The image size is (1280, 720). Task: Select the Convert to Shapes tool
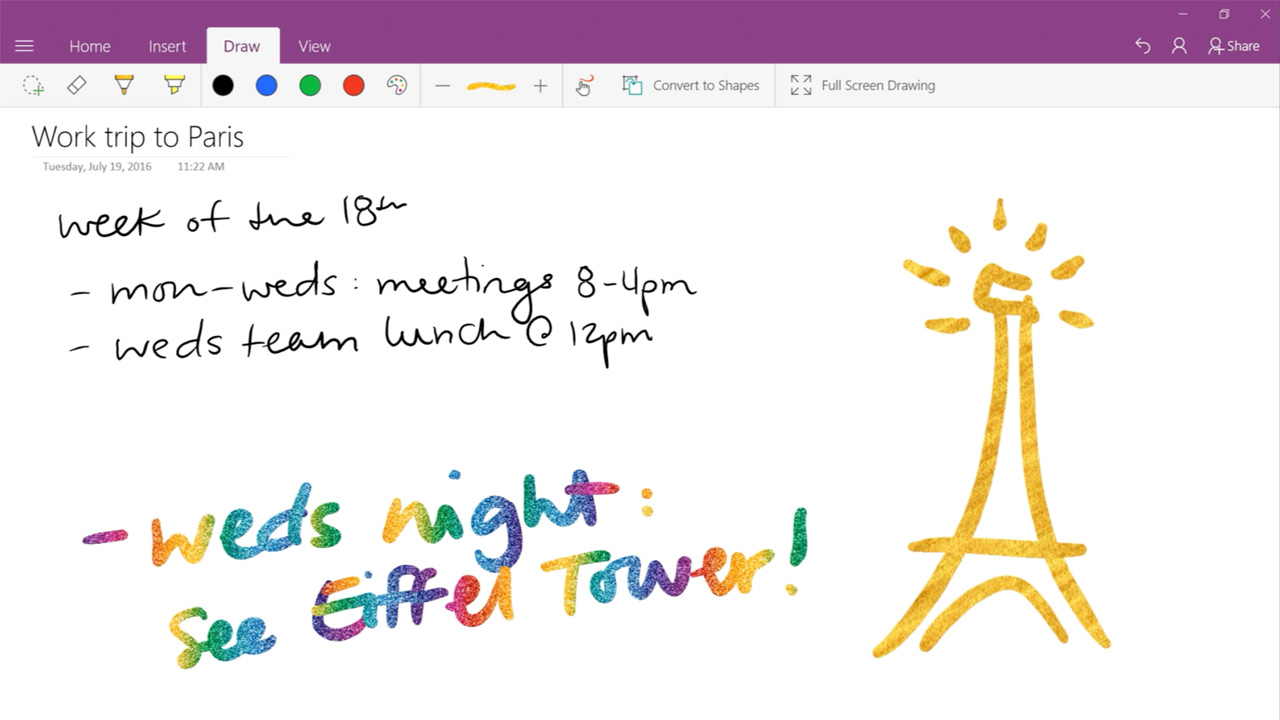point(691,85)
